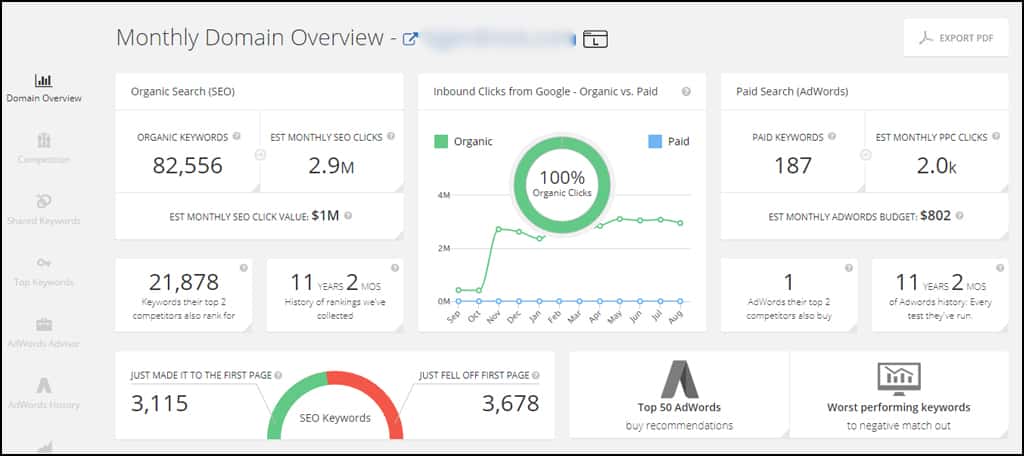
Task: Click the 3,678 fell off count
Action: pyautogui.click(x=511, y=403)
